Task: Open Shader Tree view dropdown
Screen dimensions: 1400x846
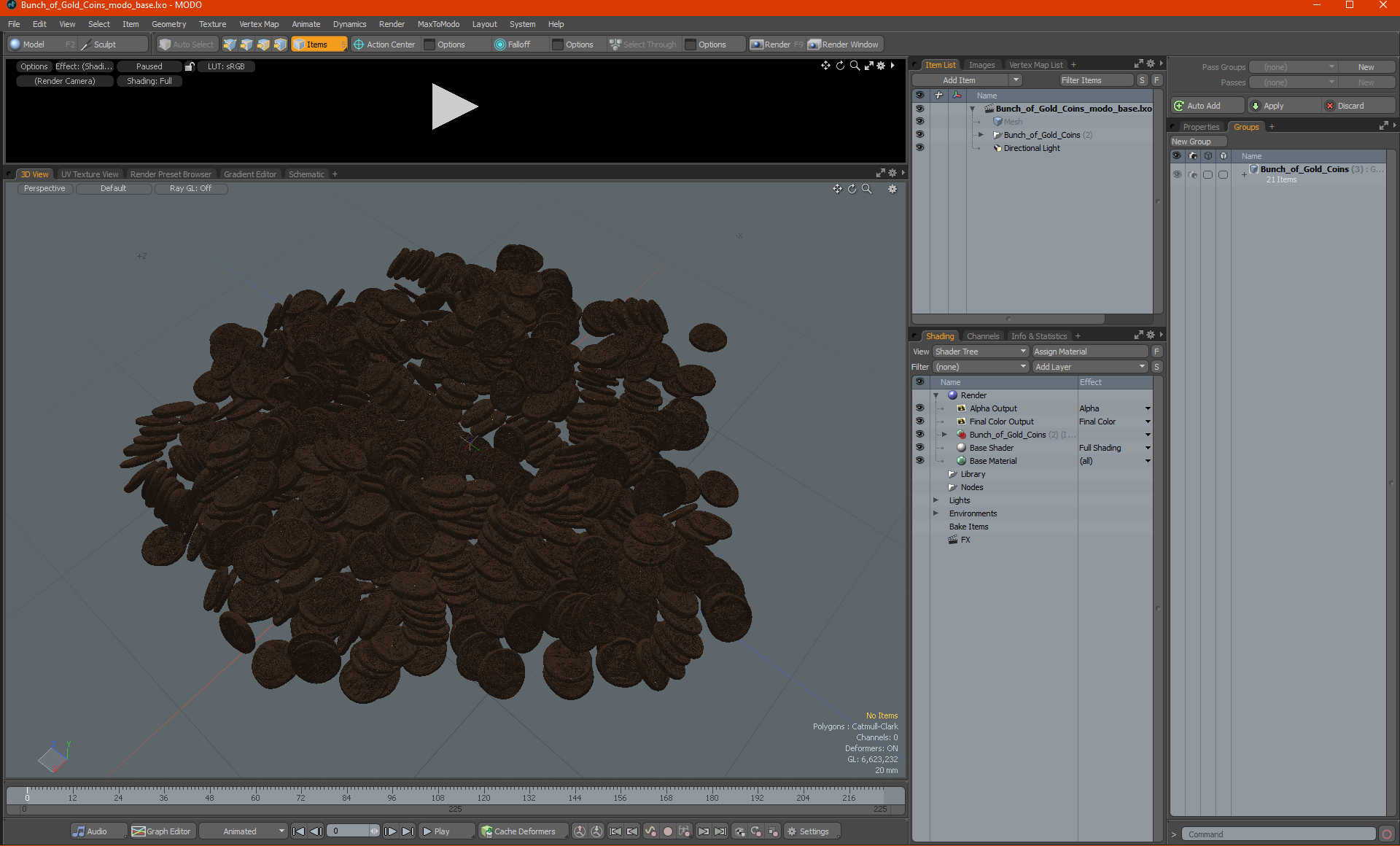Action: 980,352
